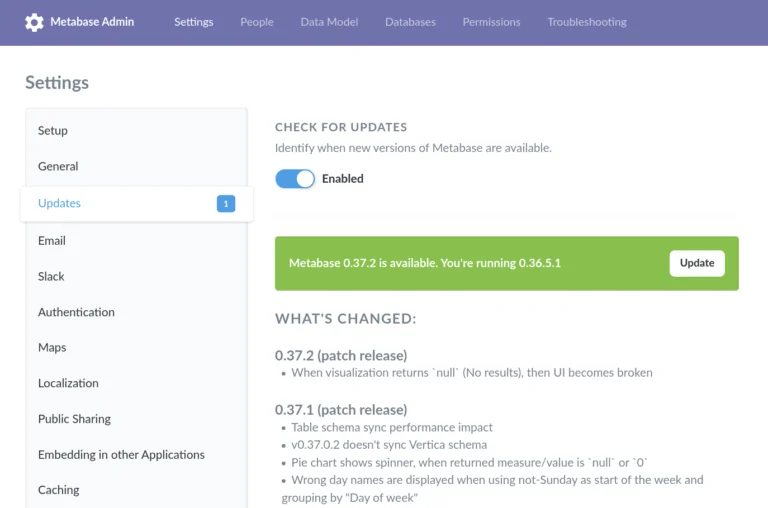Screen dimensions: 768x508
Task: Go to Data Model section
Action: [x=329, y=22]
